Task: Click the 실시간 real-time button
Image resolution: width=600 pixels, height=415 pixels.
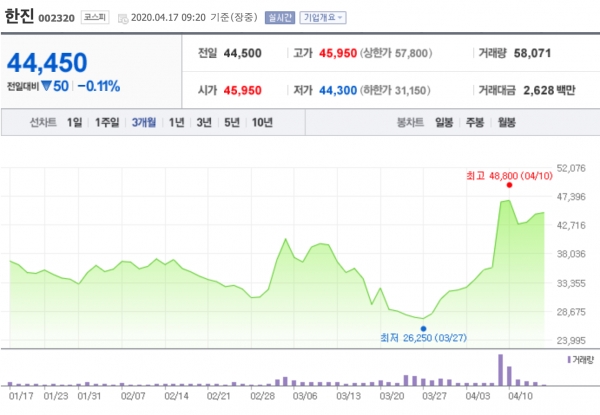Action: (x=280, y=18)
